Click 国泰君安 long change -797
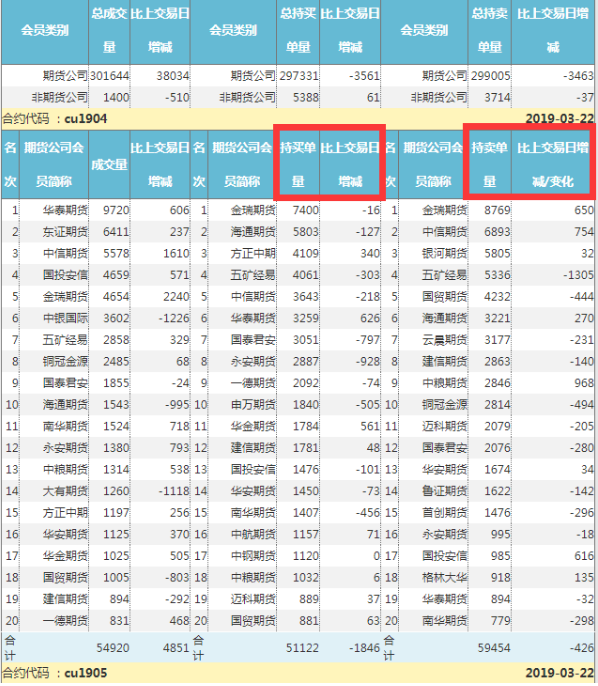This screenshot has width=598, height=686. 367,340
